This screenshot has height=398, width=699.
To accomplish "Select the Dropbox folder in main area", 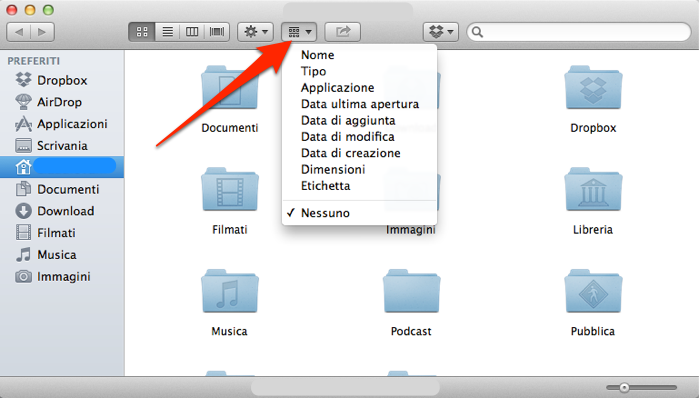I will (x=593, y=88).
